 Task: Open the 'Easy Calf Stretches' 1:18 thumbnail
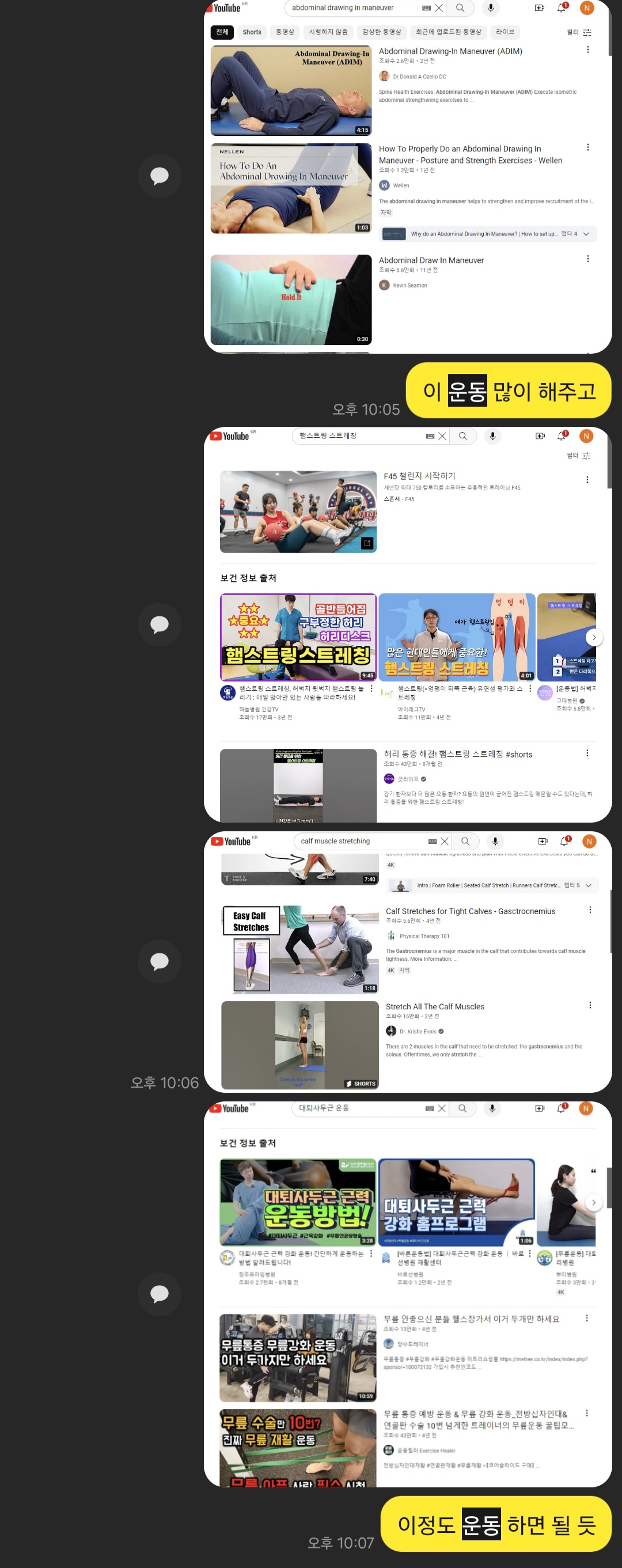300,949
